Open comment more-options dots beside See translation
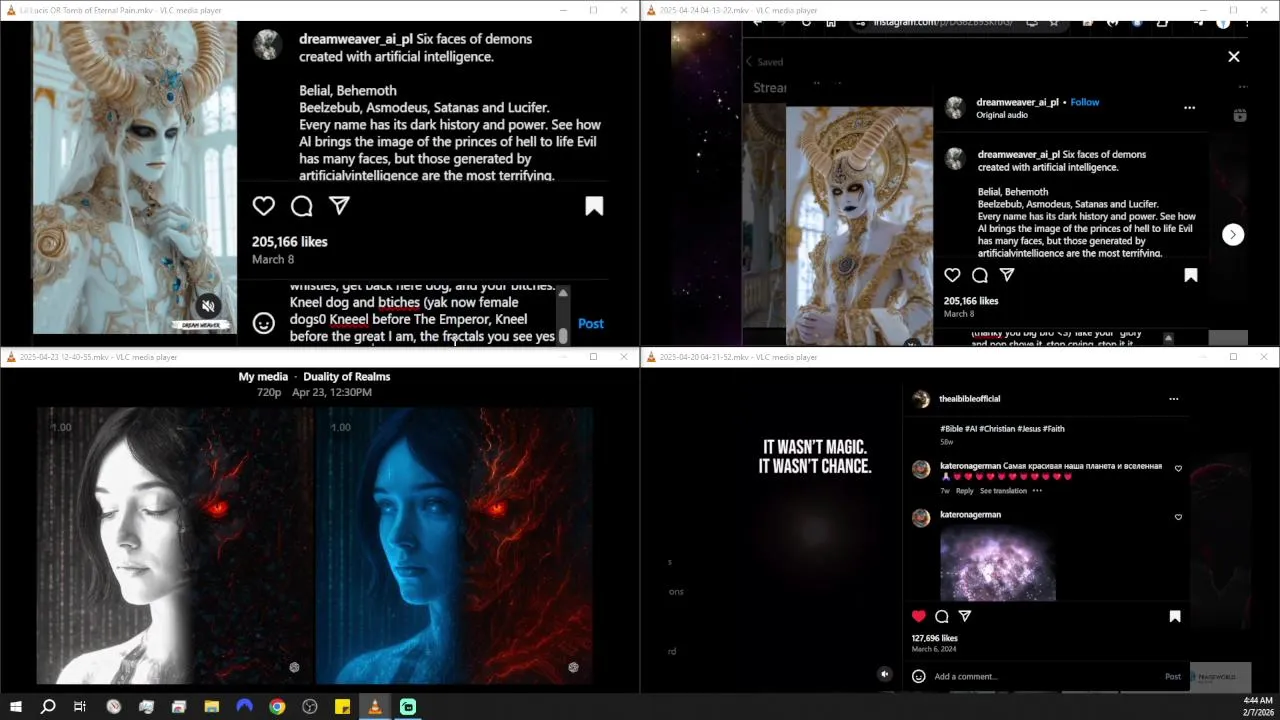This screenshot has width=1280, height=720. click(x=1037, y=491)
